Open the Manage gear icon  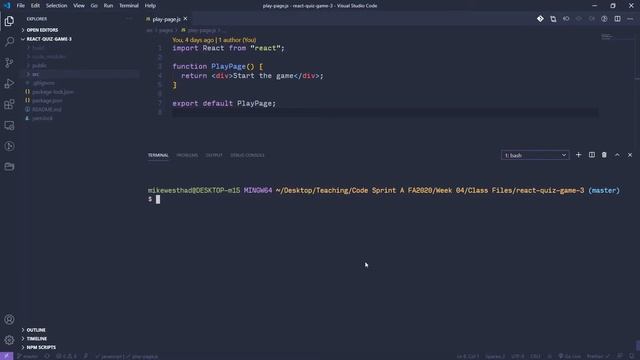pos(9,340)
